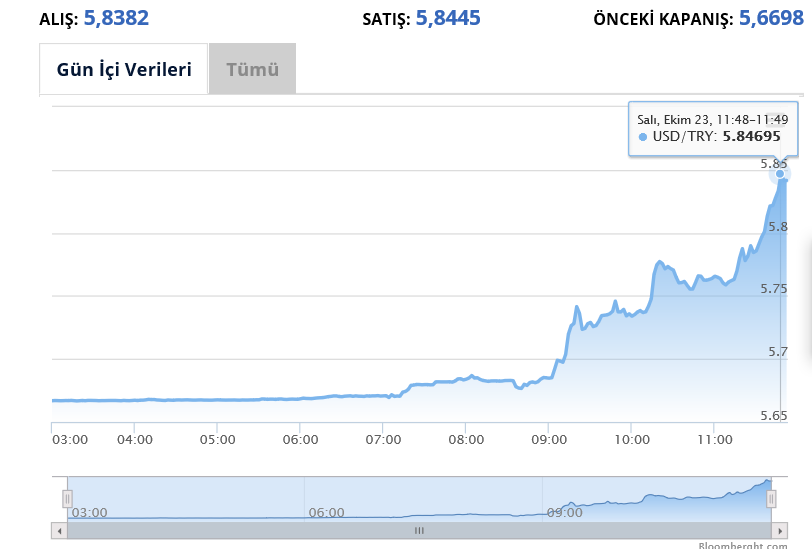Click the 09:00 label on the time axis

(549, 439)
